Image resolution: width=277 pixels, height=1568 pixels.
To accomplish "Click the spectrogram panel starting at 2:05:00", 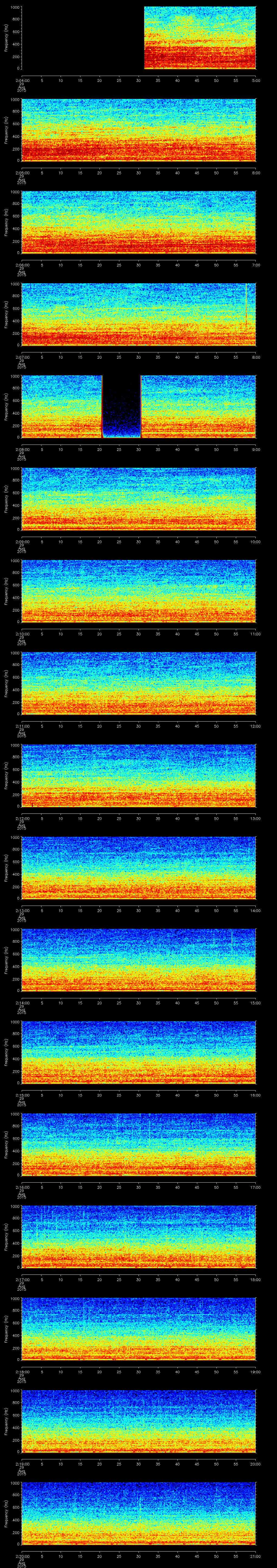I will tap(139, 130).
